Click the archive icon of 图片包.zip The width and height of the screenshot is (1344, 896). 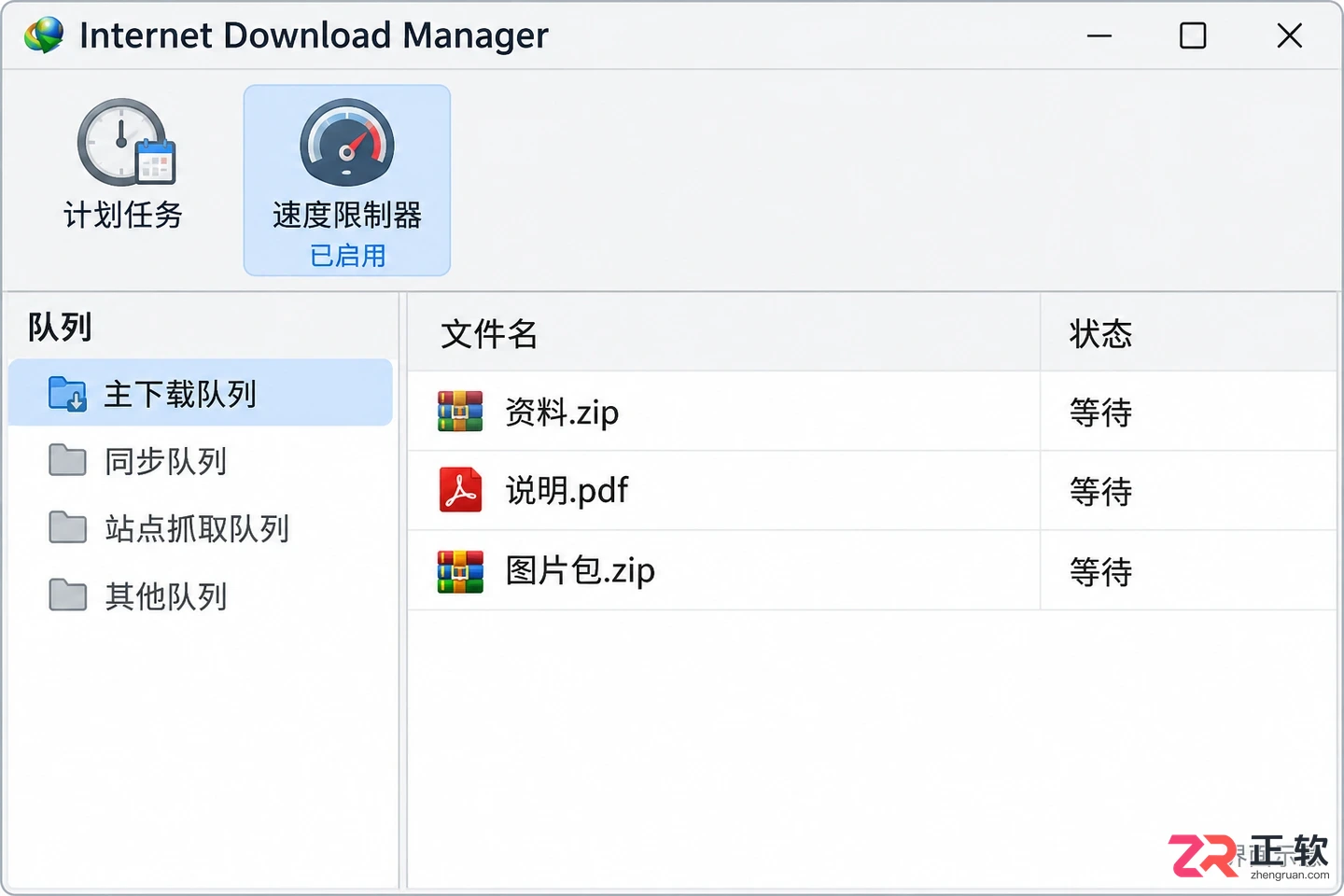460,571
